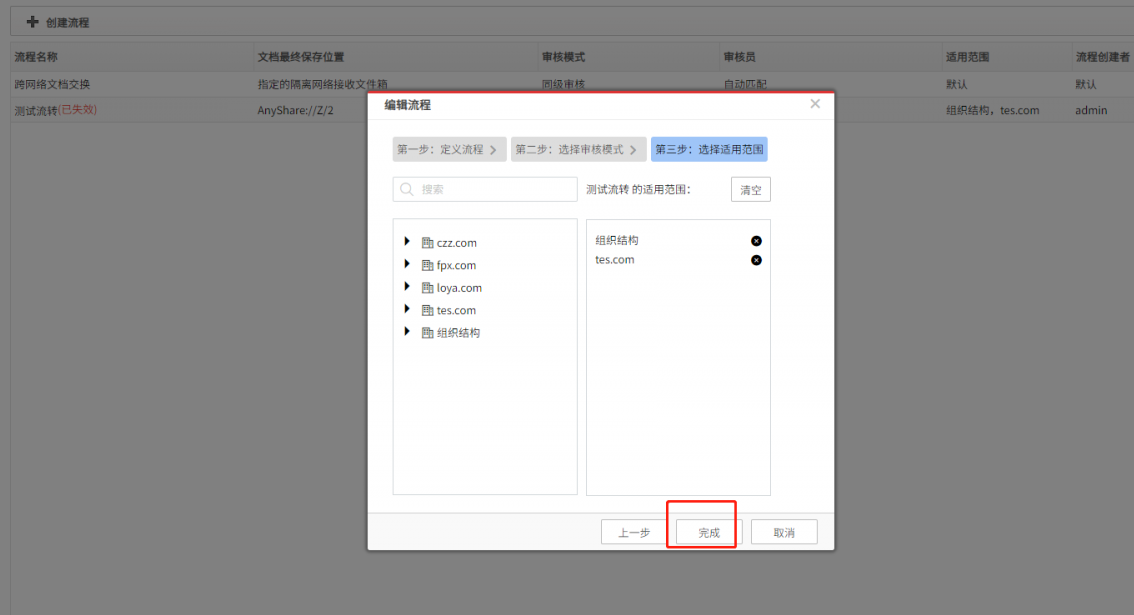Click the plus icon beside 创建流程
This screenshot has width=1134, height=615.
click(32, 22)
